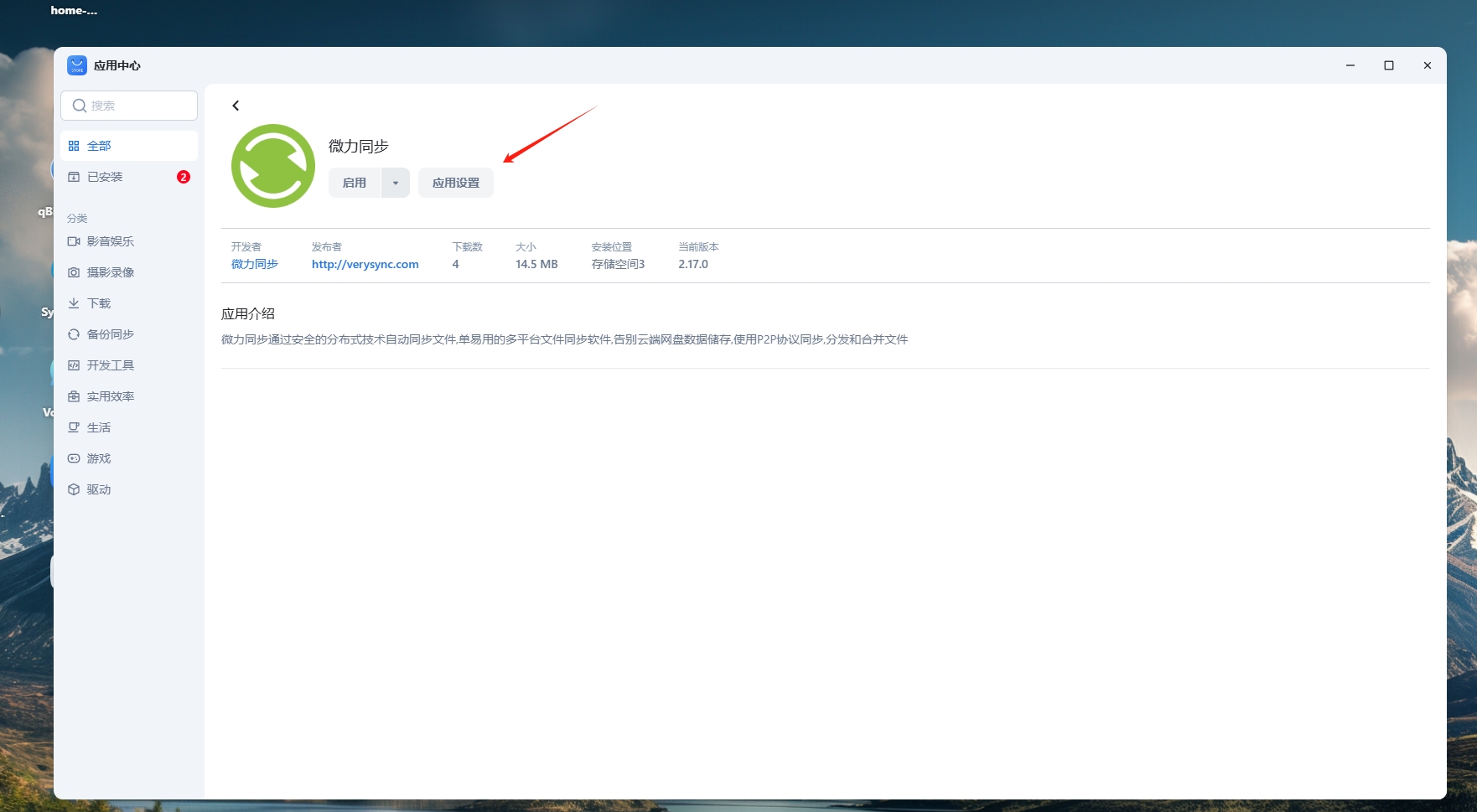Image resolution: width=1477 pixels, height=812 pixels.
Task: Click the version value 2.17.0
Action: pos(693,264)
